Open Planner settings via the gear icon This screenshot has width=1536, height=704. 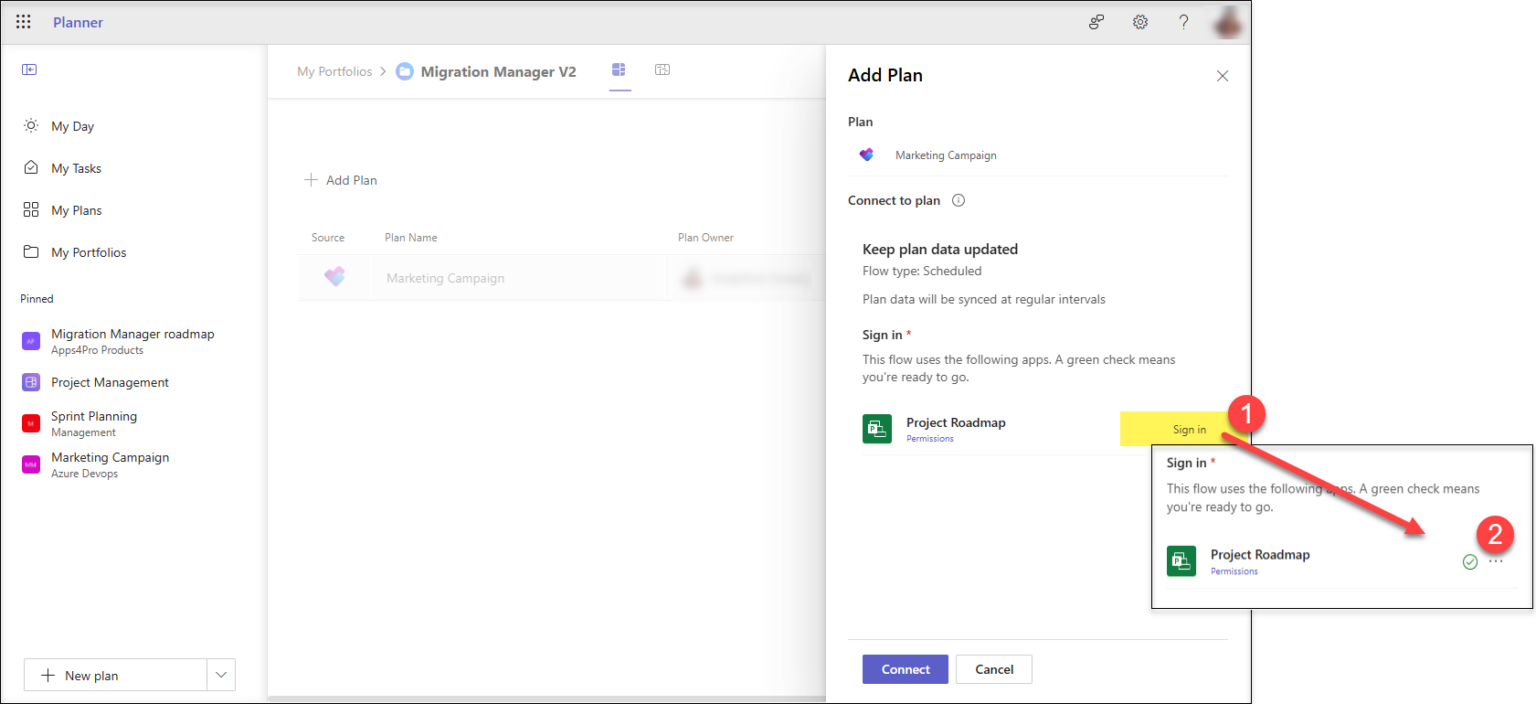(1140, 21)
